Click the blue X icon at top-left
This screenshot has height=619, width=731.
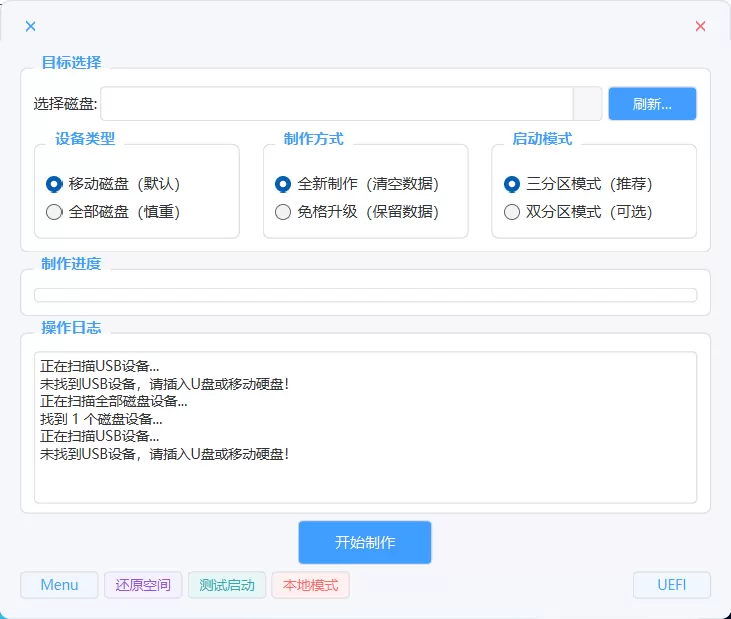click(30, 26)
